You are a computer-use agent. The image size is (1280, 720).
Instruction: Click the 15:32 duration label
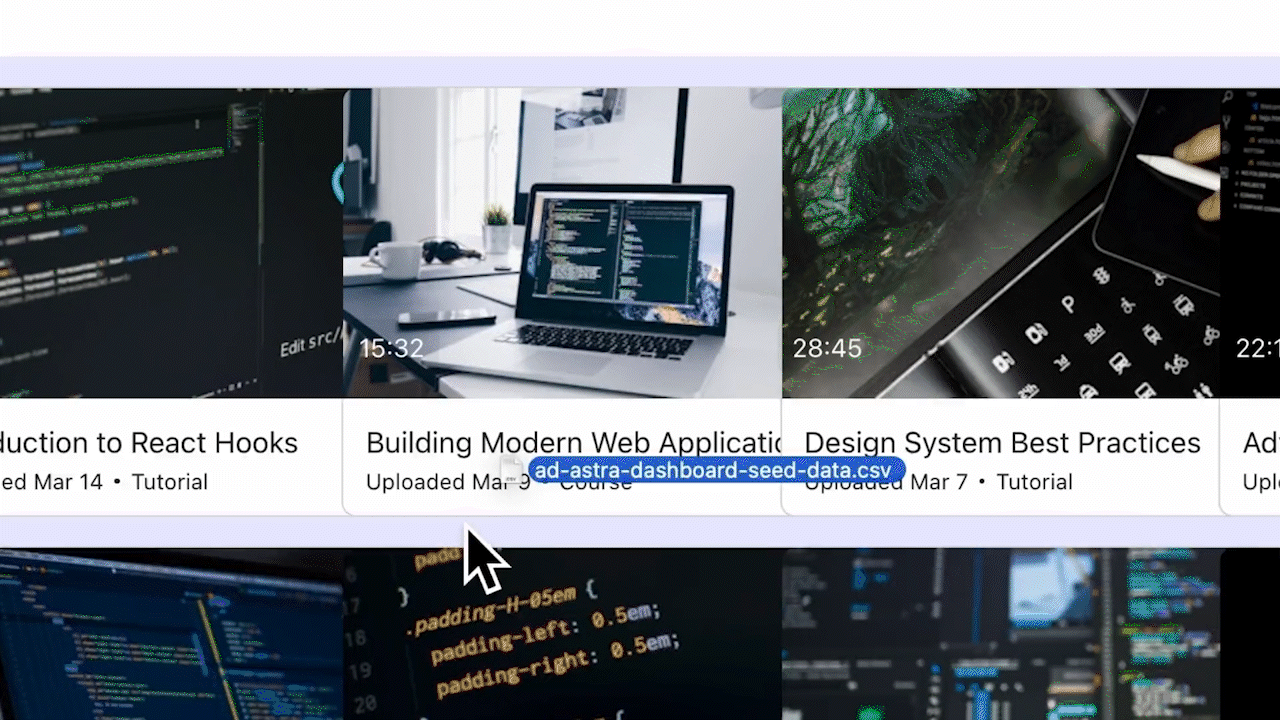391,348
